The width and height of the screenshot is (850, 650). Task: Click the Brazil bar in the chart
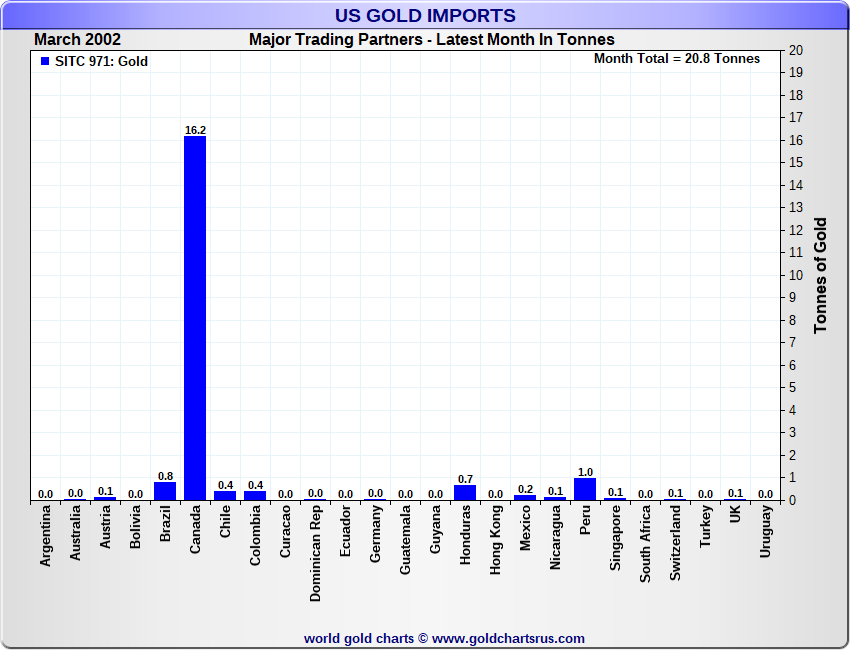165,491
